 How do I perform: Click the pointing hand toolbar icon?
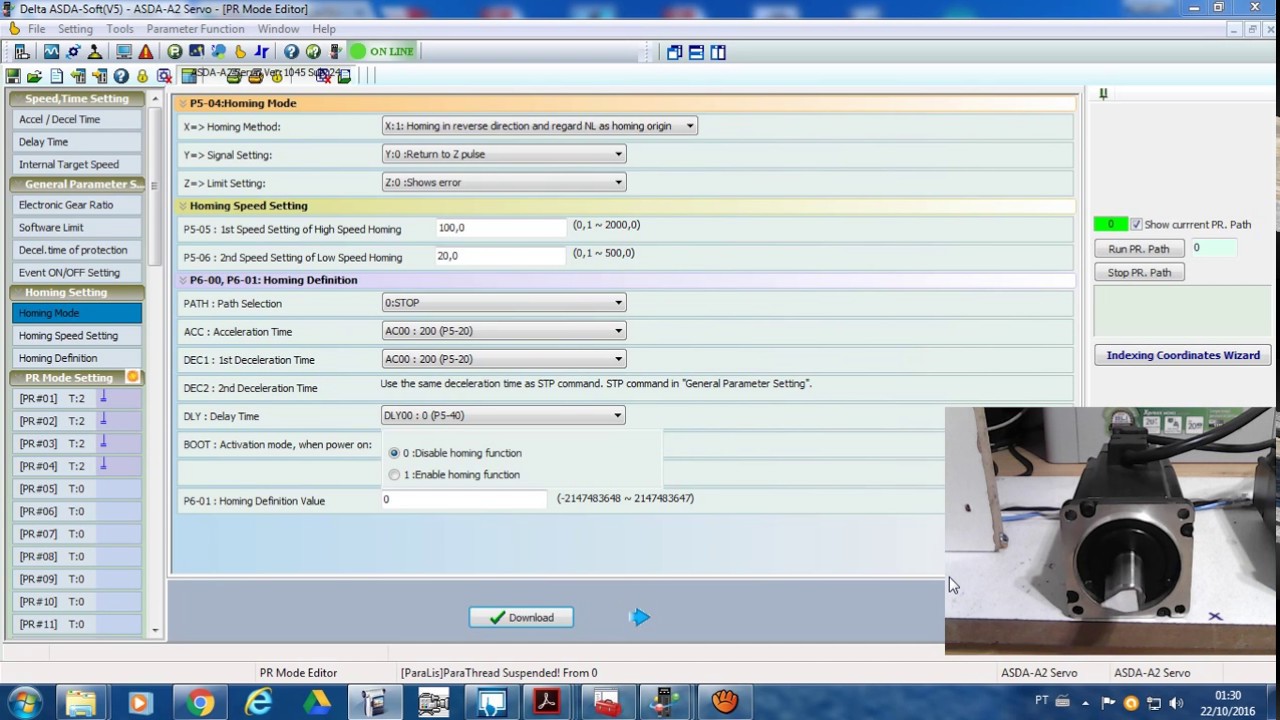click(240, 51)
